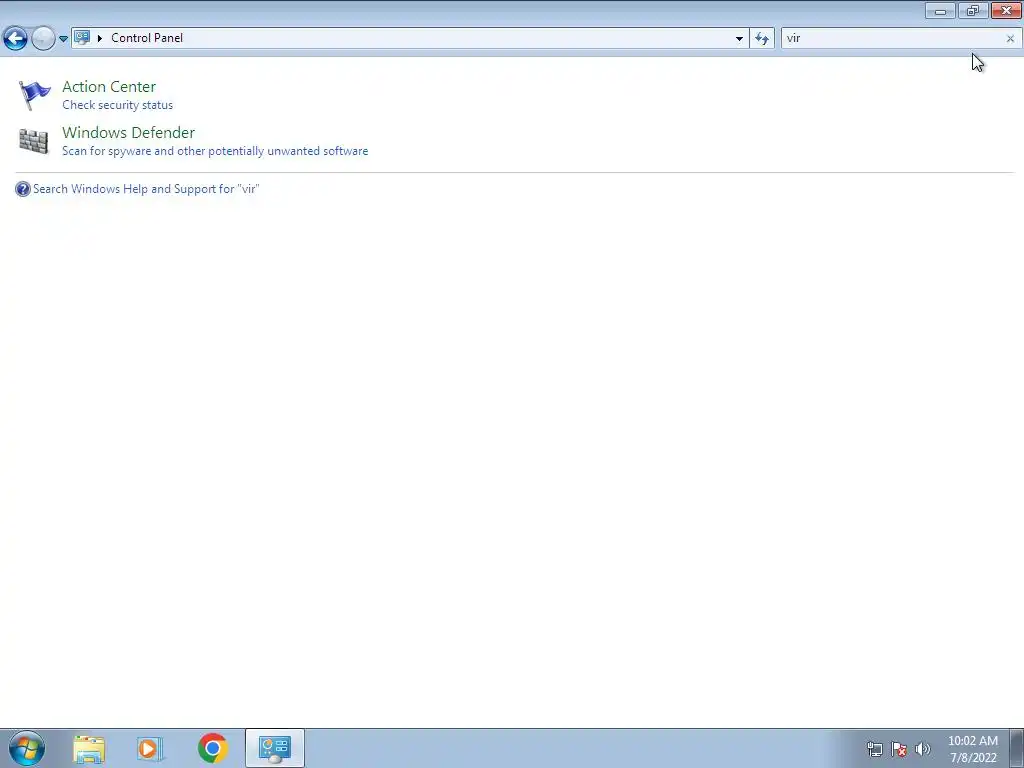Open the recent pages dropdown arrow
Viewport: 1024px width, 768px height.
(x=63, y=39)
